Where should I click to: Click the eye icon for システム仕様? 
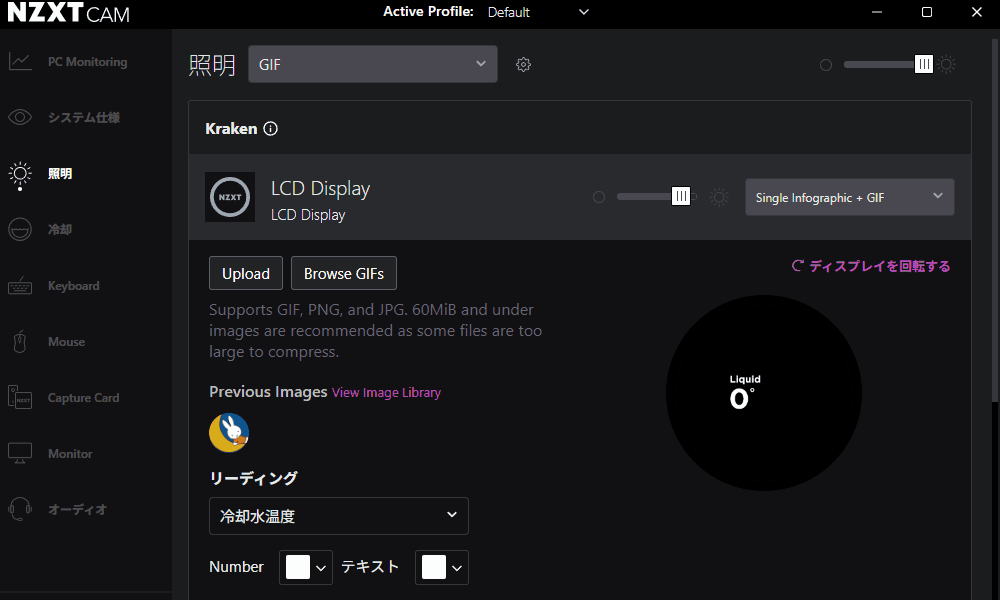[x=20, y=117]
